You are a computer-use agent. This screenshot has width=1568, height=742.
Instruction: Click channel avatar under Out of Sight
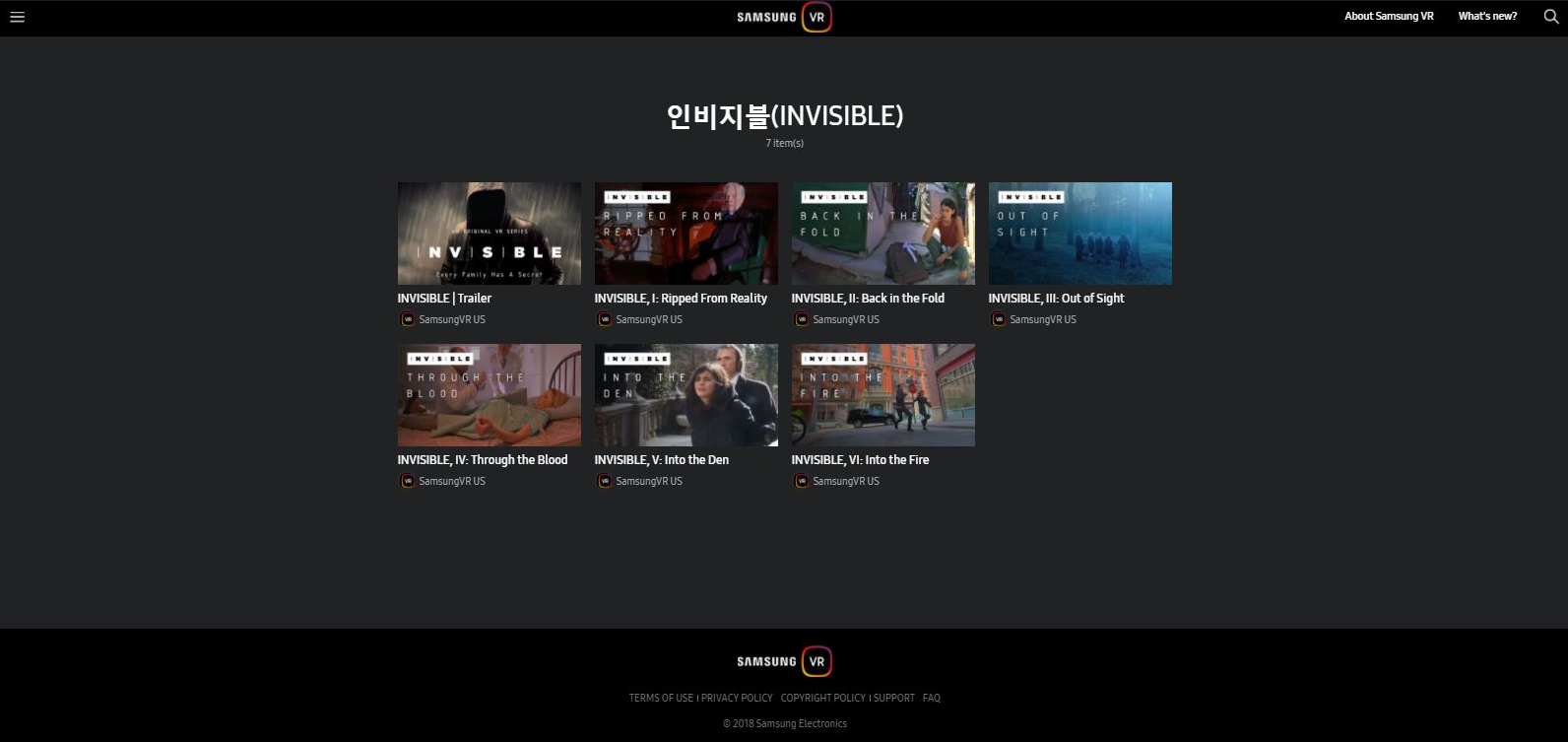(998, 319)
